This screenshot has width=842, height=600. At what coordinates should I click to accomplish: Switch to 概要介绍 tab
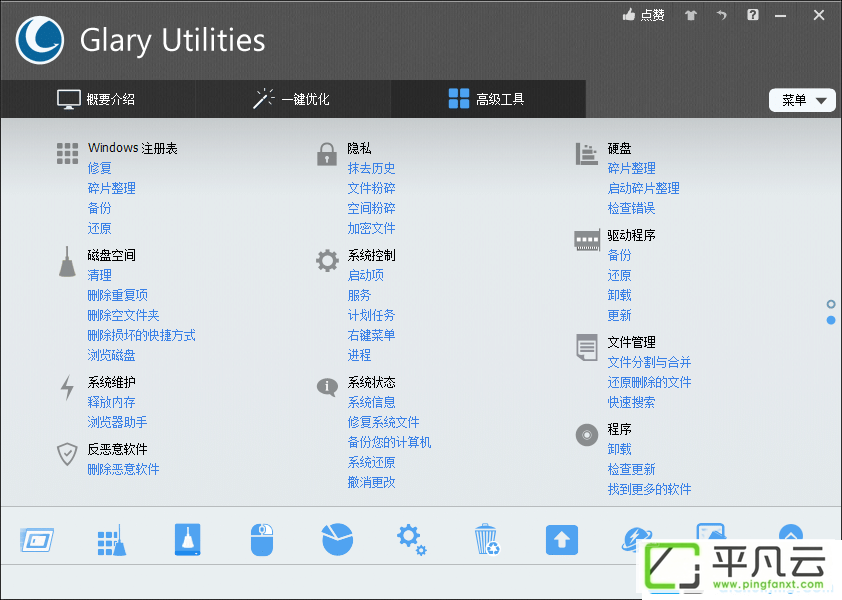point(97,99)
